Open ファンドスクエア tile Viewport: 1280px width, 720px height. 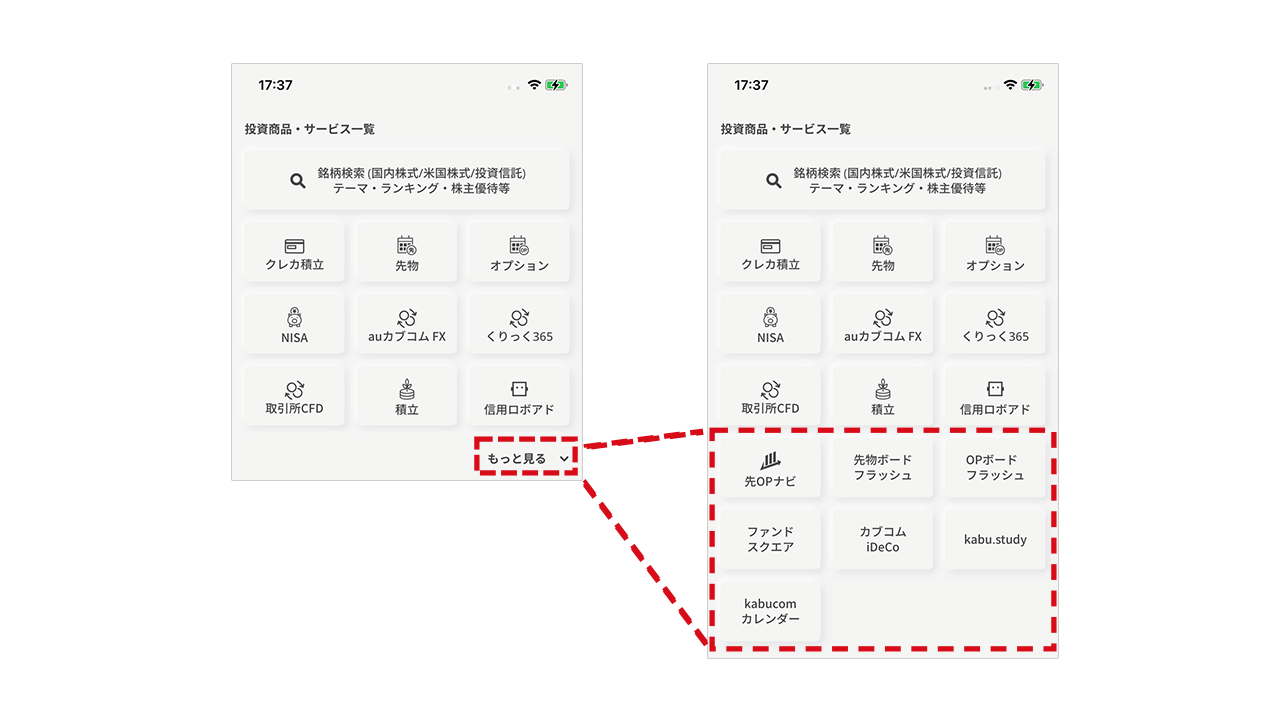(x=771, y=540)
